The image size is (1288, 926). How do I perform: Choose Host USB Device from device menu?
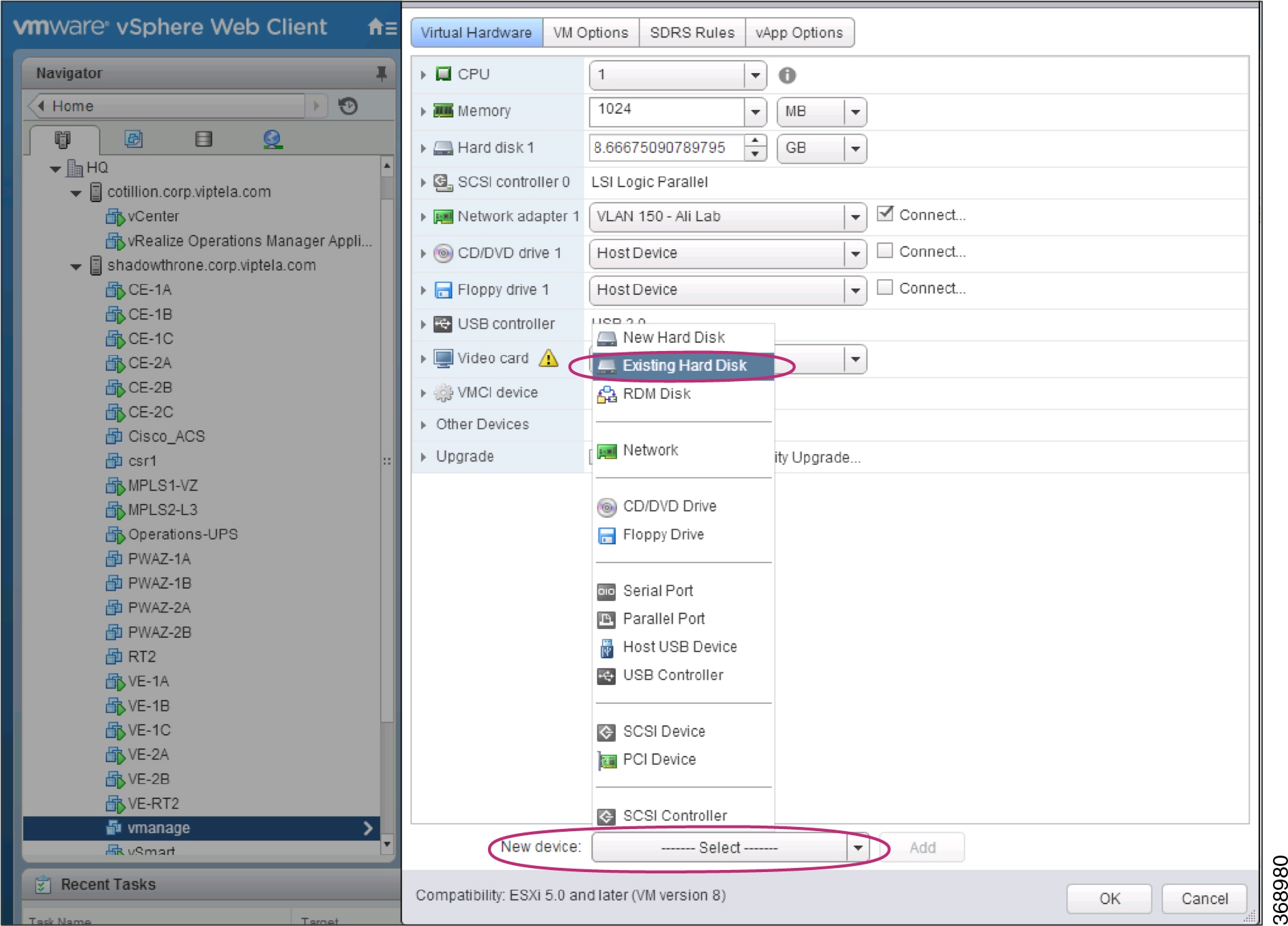(683, 647)
